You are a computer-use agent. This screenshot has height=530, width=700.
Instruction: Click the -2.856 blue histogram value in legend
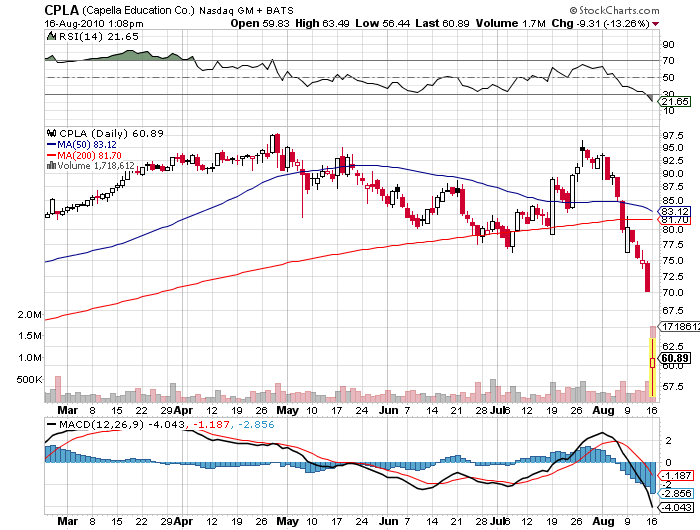pos(256,425)
